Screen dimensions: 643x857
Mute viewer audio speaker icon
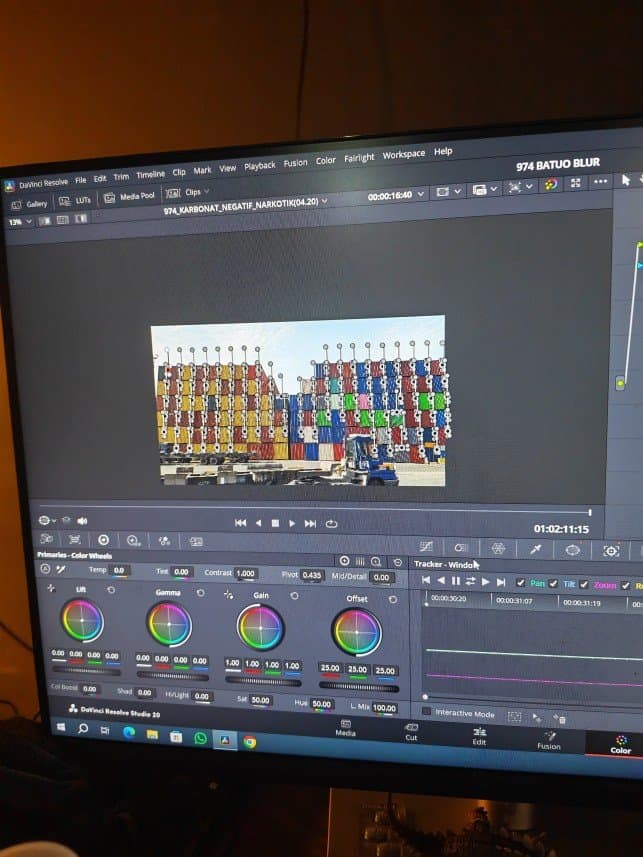pos(82,521)
